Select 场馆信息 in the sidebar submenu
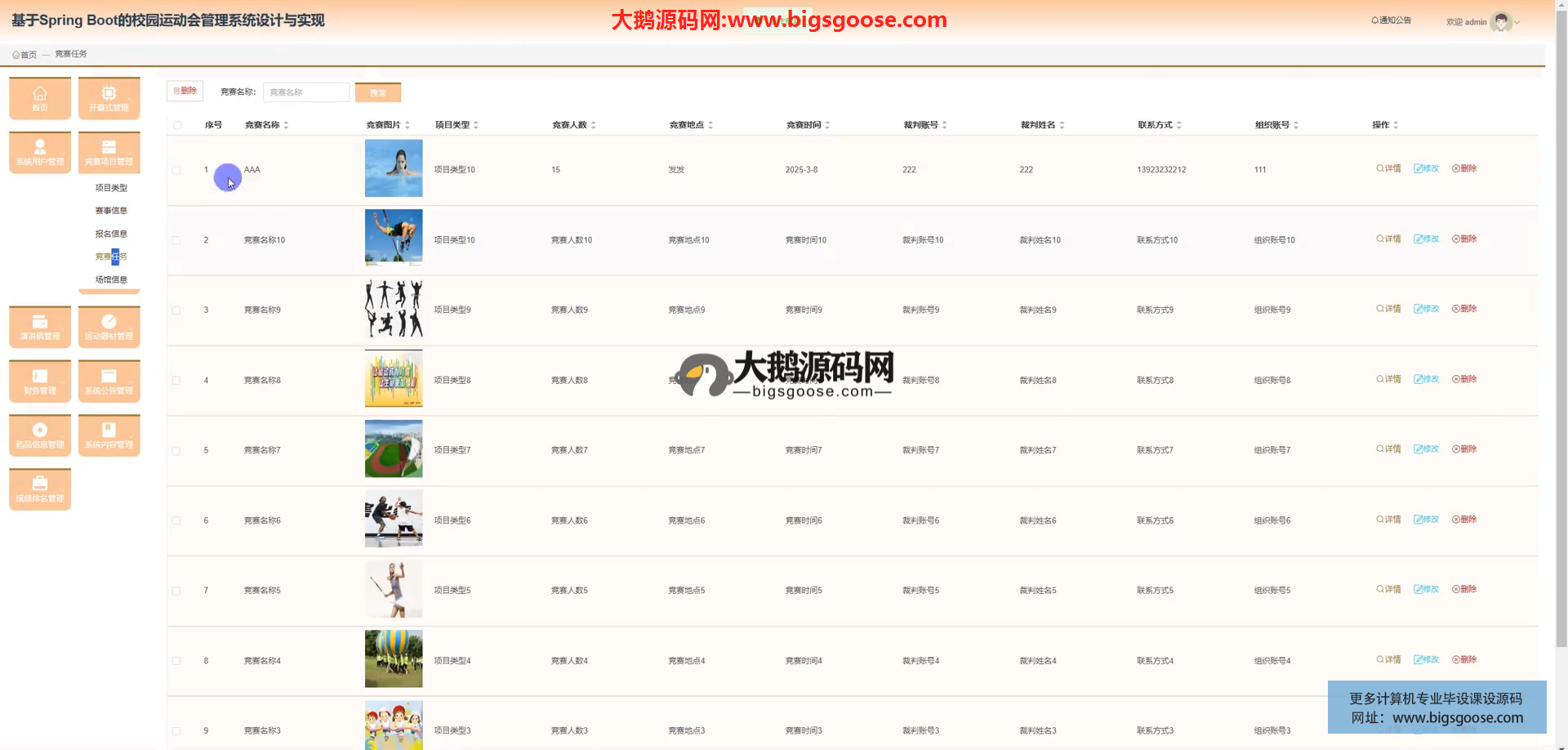This screenshot has width=1568, height=750. [111, 279]
